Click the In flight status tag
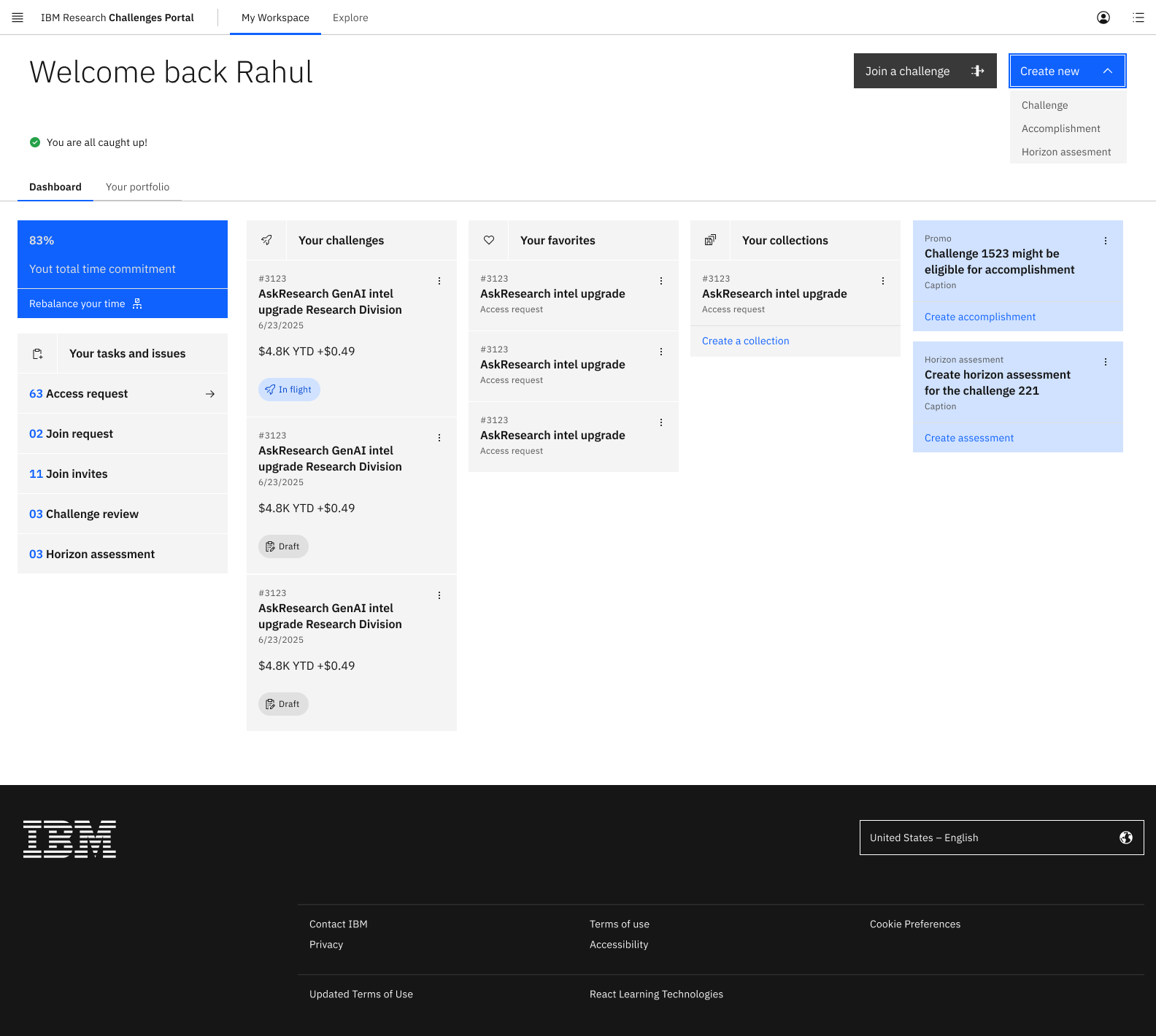Image resolution: width=1156 pixels, height=1036 pixels. click(289, 390)
